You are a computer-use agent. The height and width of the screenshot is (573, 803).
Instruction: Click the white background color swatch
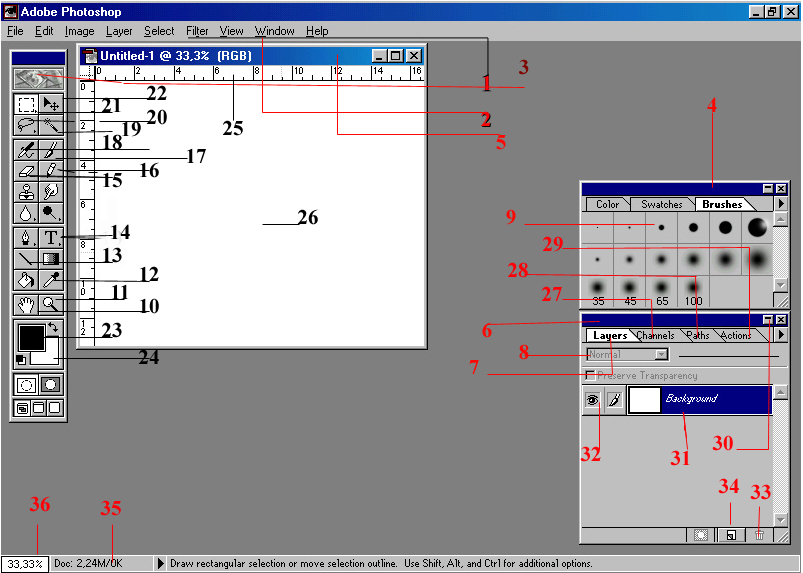[51, 357]
